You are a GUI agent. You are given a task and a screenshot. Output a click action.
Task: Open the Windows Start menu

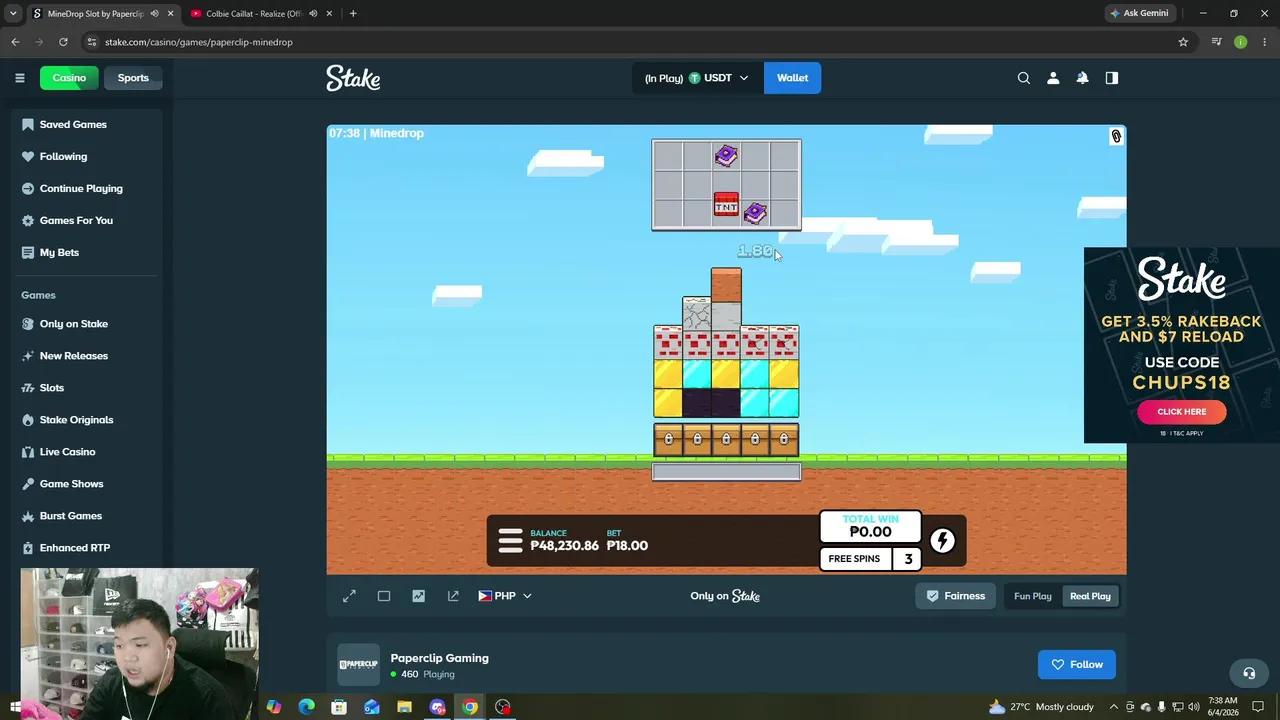(x=14, y=707)
